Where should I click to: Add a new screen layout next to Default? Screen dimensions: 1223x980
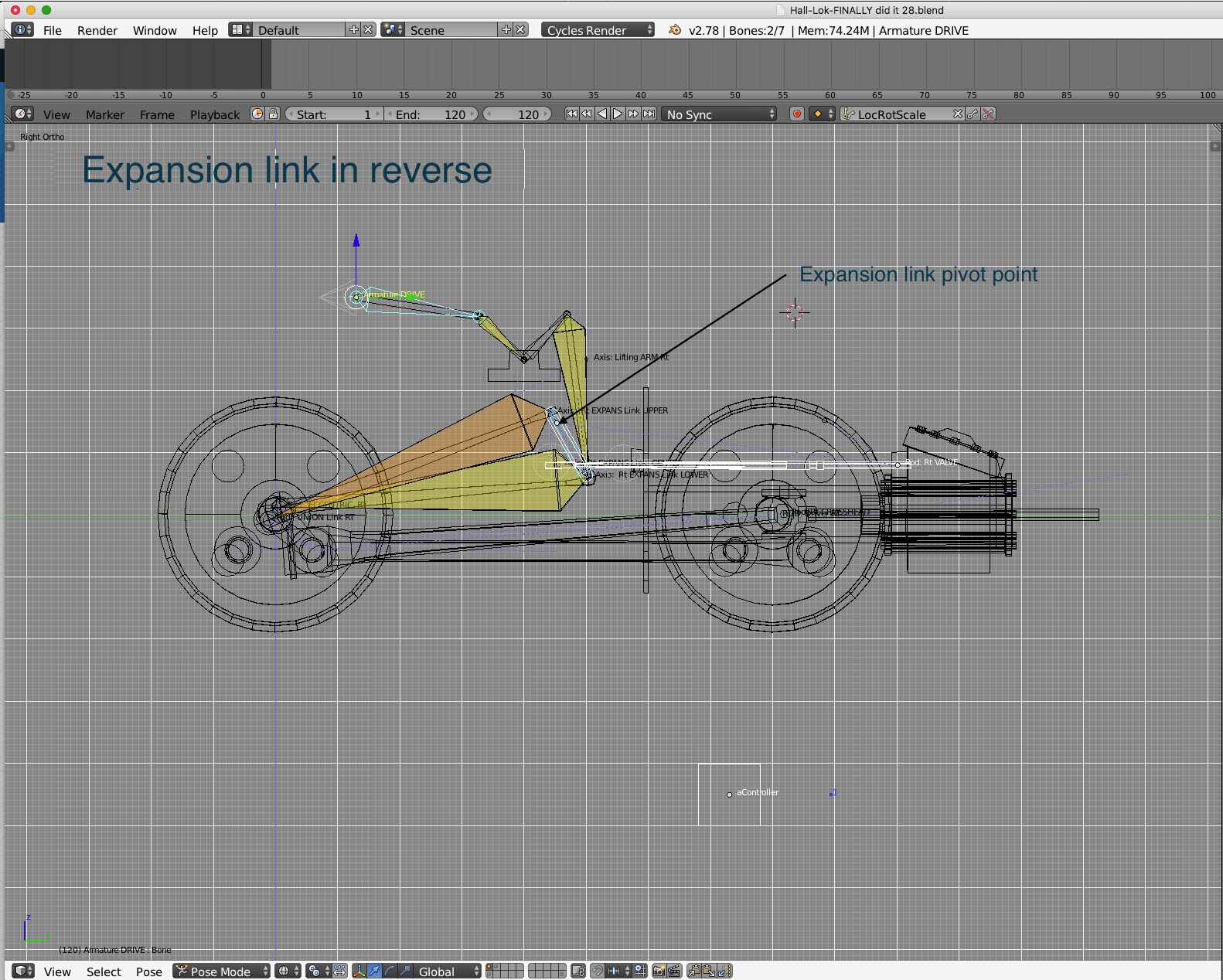tap(354, 29)
